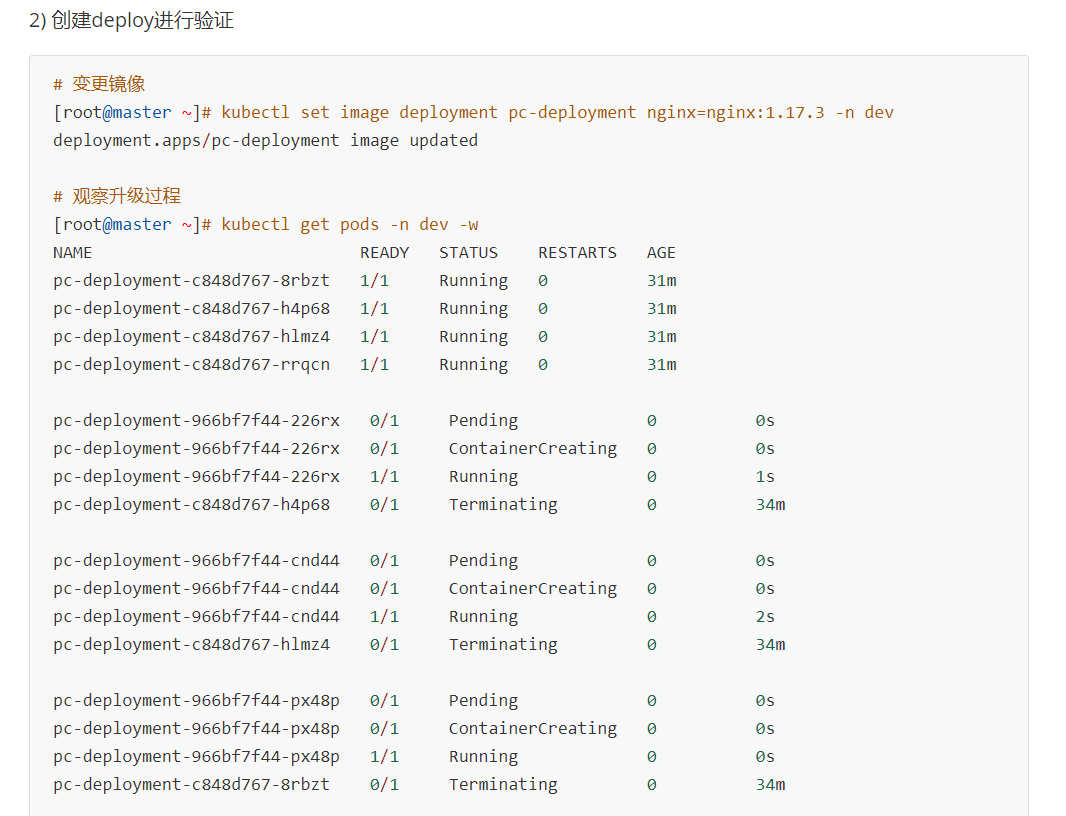Viewport: 1066px width, 816px height.
Task: Click the comment "# 变更镜像"
Action: [99, 84]
